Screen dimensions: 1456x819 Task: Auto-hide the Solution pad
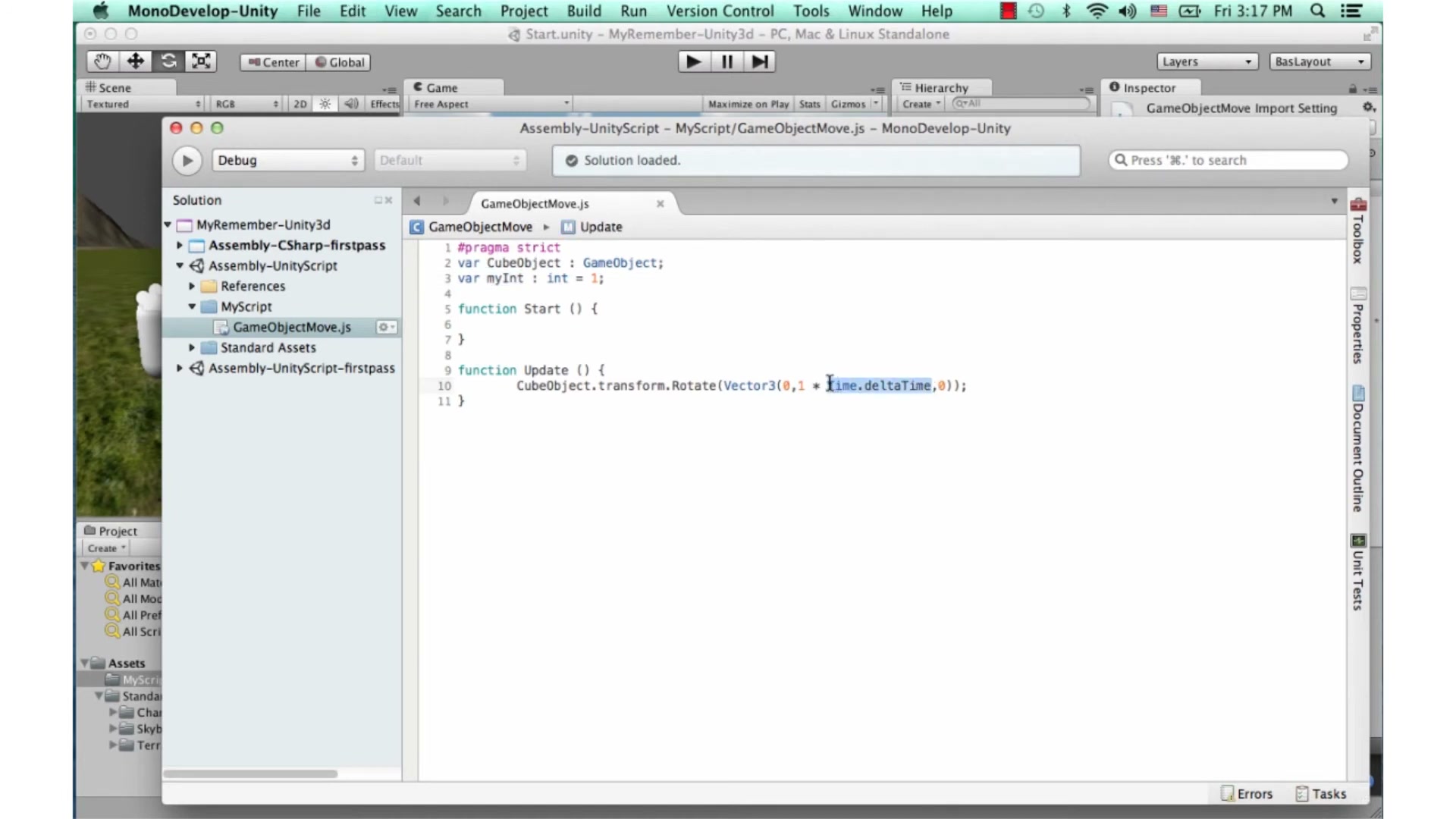tap(378, 200)
